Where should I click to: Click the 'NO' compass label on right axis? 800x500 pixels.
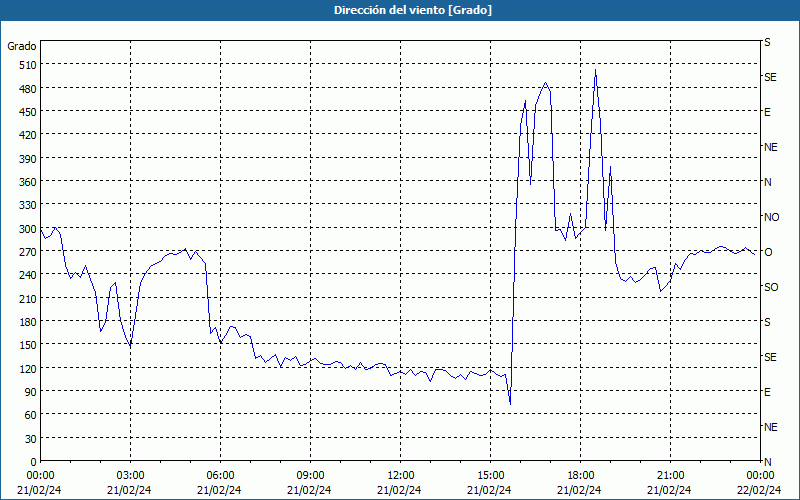pos(771,217)
